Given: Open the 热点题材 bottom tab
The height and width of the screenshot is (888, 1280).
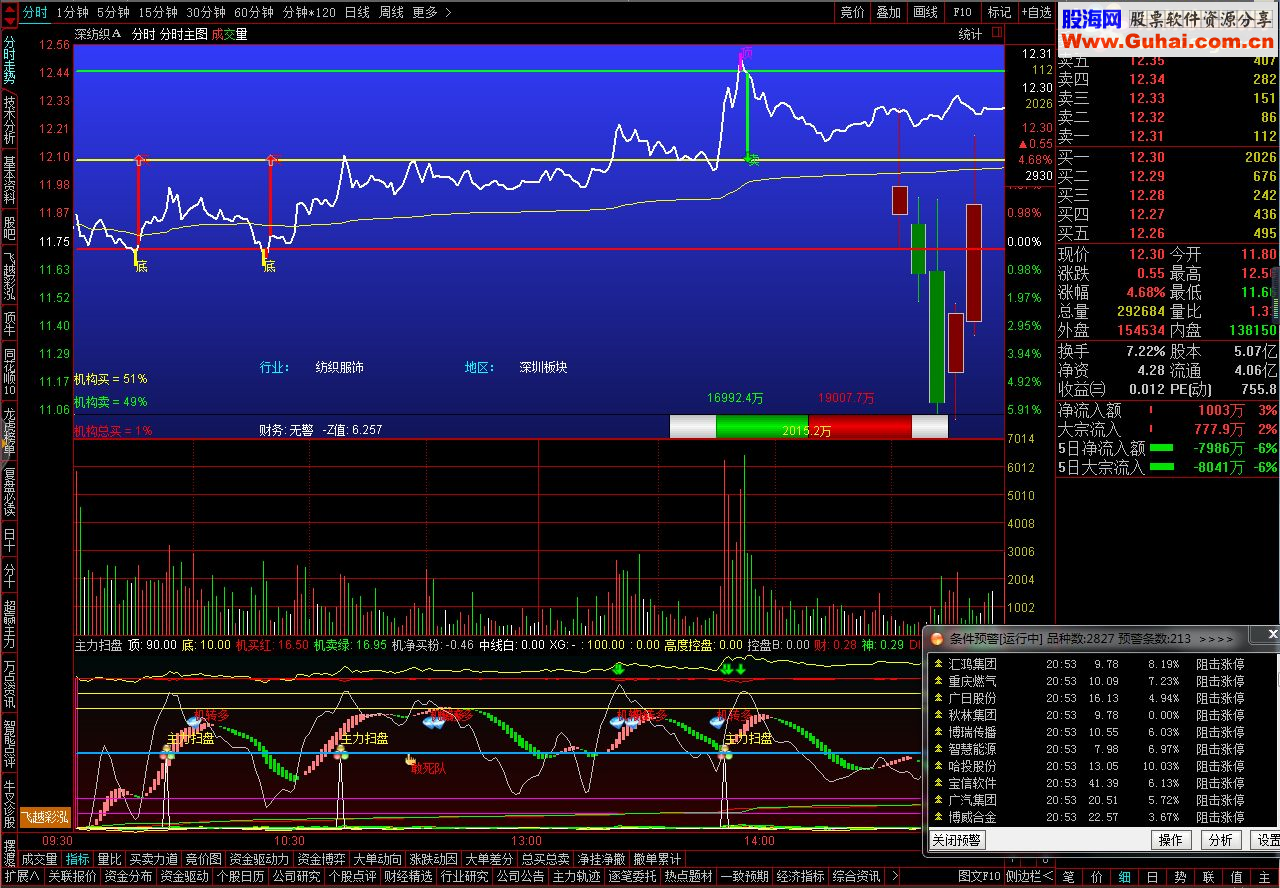Looking at the screenshot, I should point(688,876).
